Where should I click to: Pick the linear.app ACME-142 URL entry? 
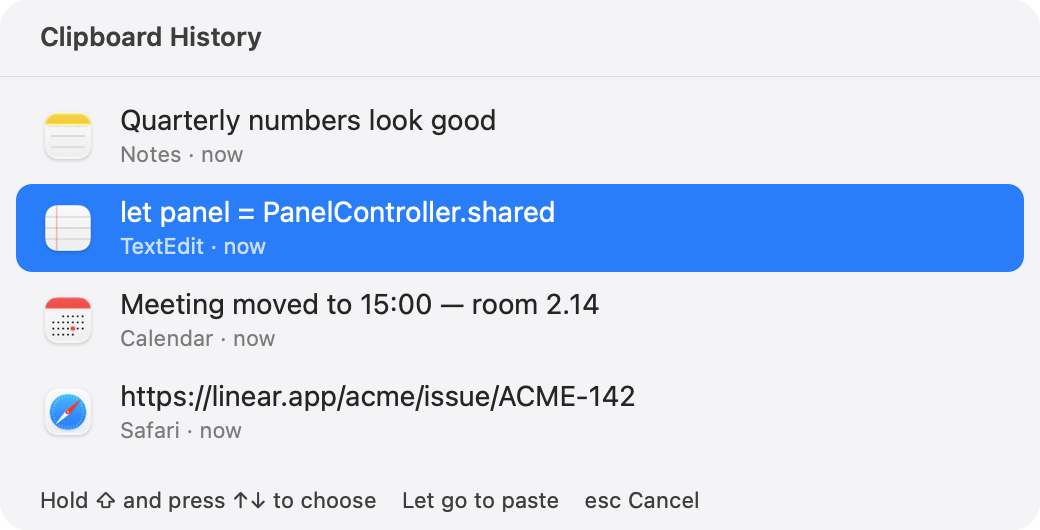pos(520,412)
